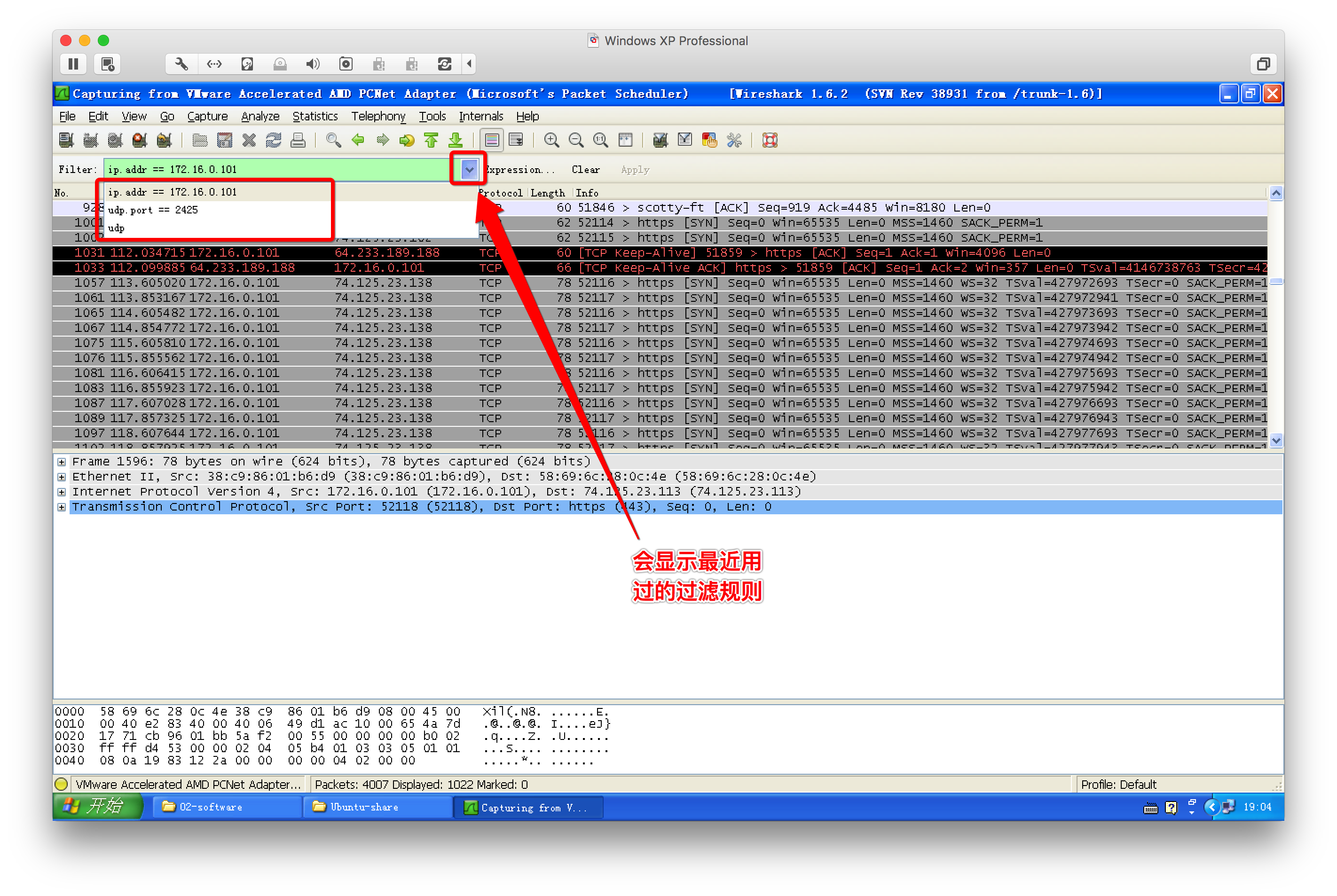Select udp.port == 2425 filter entry
The height and width of the screenshot is (896, 1337).
[153, 210]
